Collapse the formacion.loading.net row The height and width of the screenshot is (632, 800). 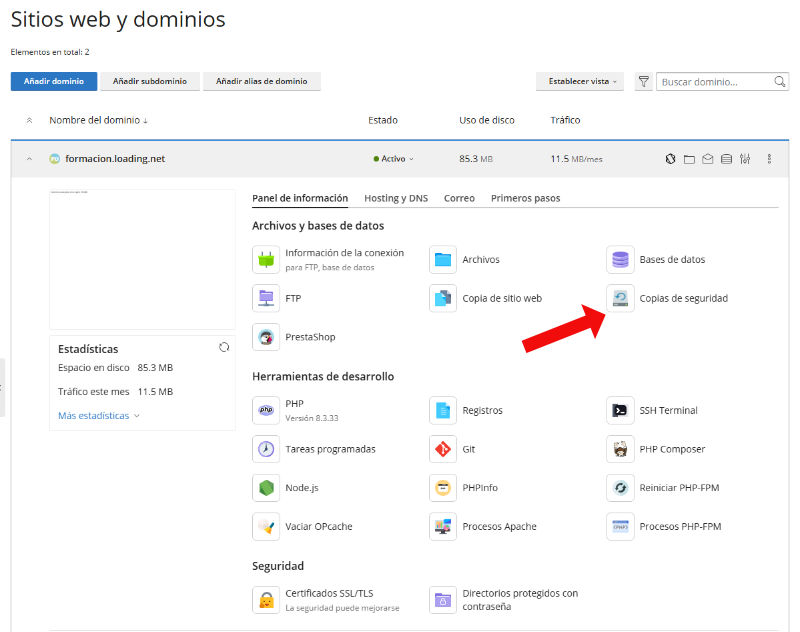[29, 159]
